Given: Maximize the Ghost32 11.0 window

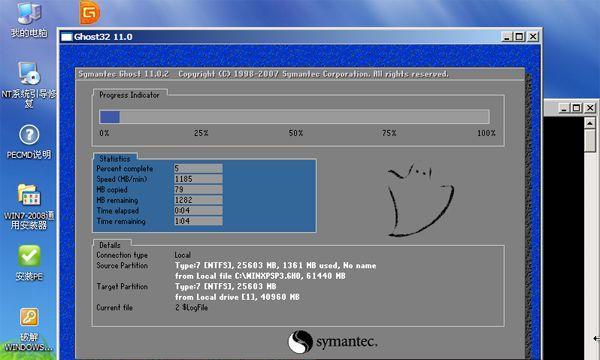Looking at the screenshot, I should click(519, 37).
